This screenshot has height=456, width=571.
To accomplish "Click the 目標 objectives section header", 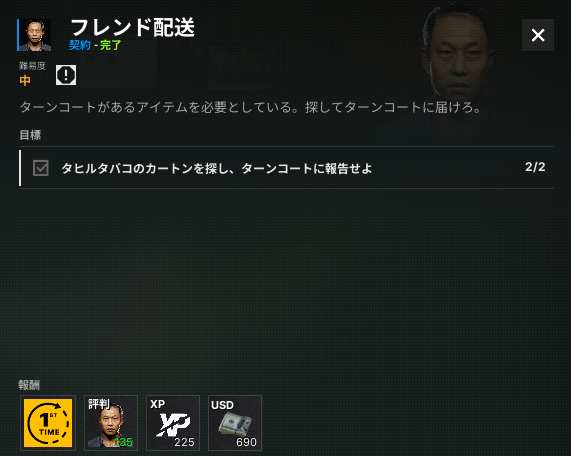I will (30, 135).
